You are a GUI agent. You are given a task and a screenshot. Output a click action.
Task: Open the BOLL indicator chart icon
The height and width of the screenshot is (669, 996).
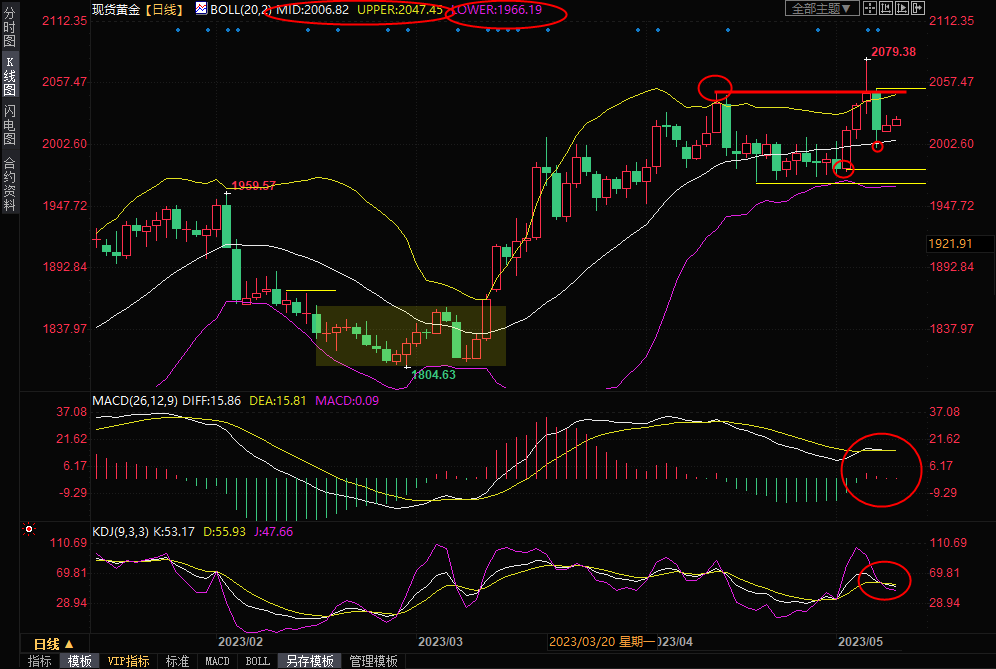pos(201,9)
